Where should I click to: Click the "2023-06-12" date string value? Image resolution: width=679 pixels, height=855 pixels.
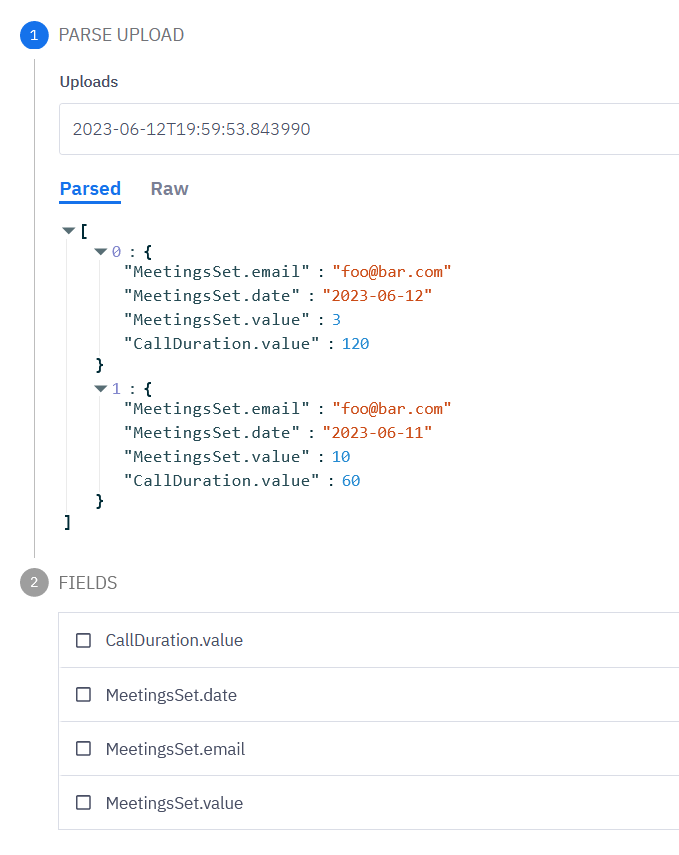377,295
